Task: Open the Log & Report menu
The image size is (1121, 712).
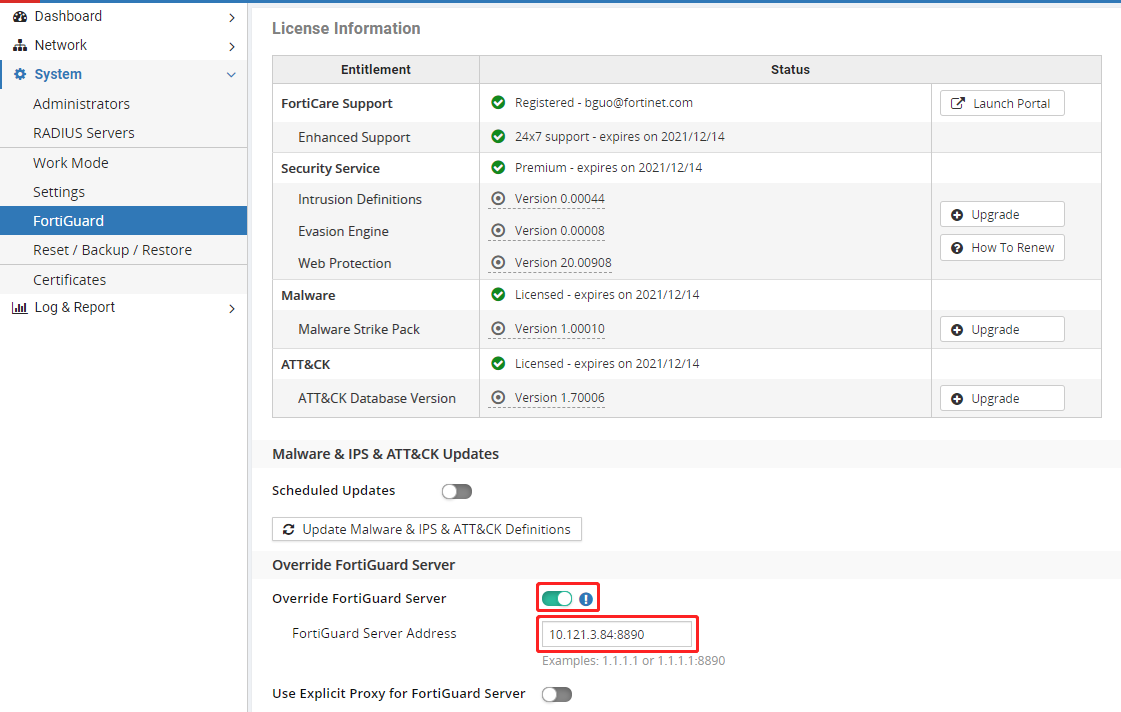Action: tap(124, 308)
